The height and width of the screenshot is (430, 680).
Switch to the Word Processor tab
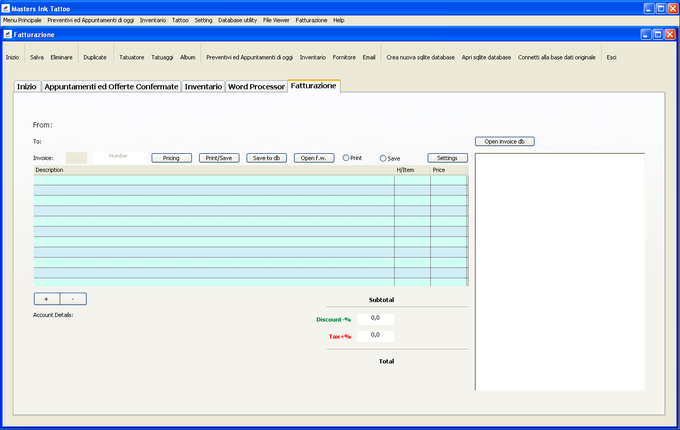click(256, 87)
